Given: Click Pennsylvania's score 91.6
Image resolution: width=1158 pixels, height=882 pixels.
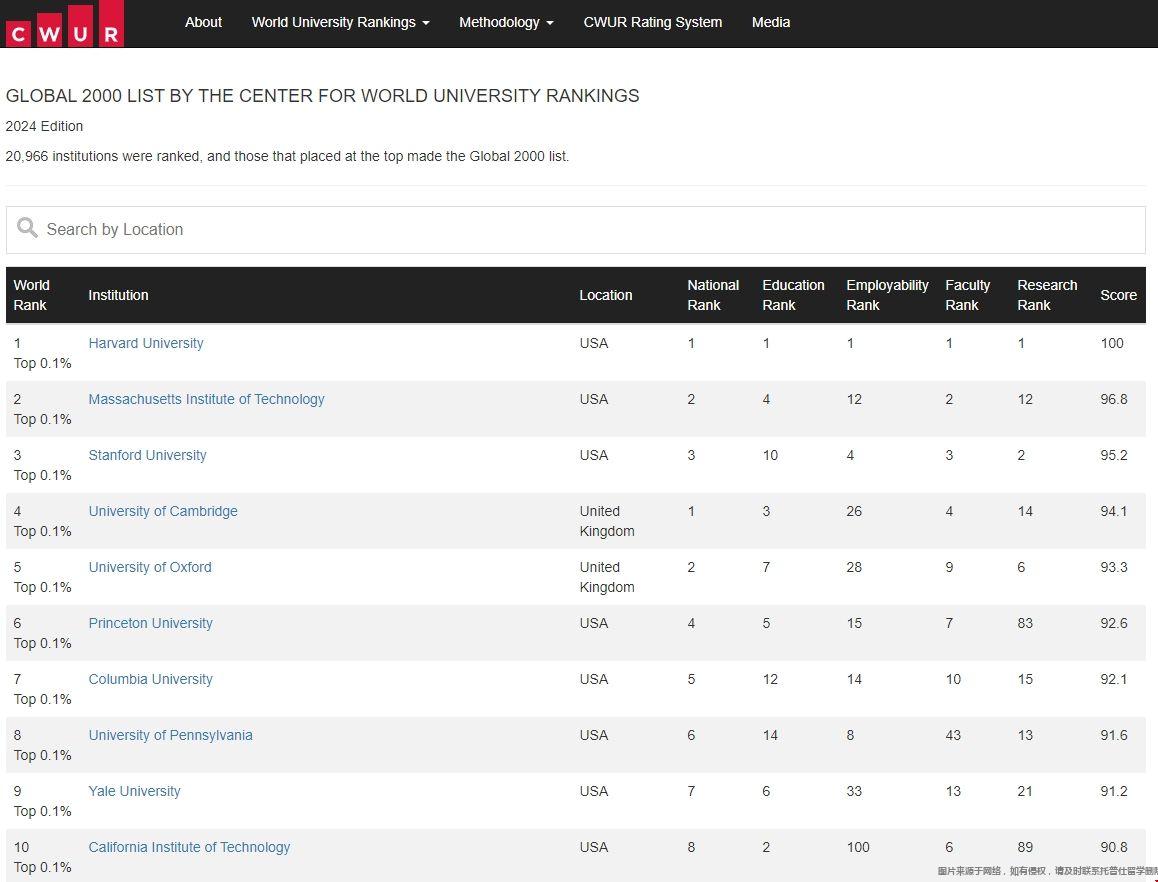Looking at the screenshot, I should (1114, 736).
